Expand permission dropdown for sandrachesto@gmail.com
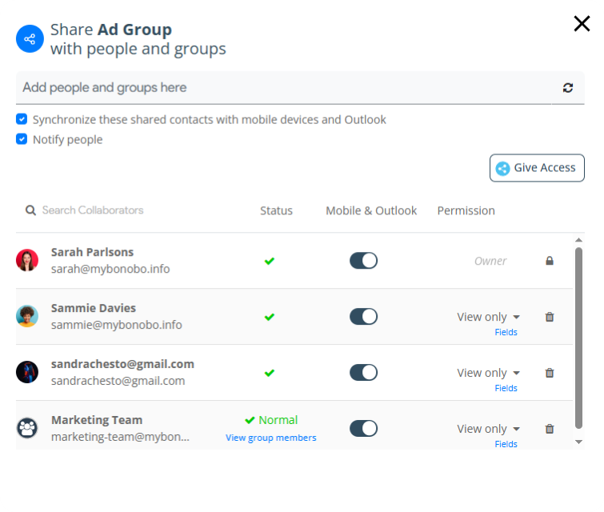 coord(488,373)
